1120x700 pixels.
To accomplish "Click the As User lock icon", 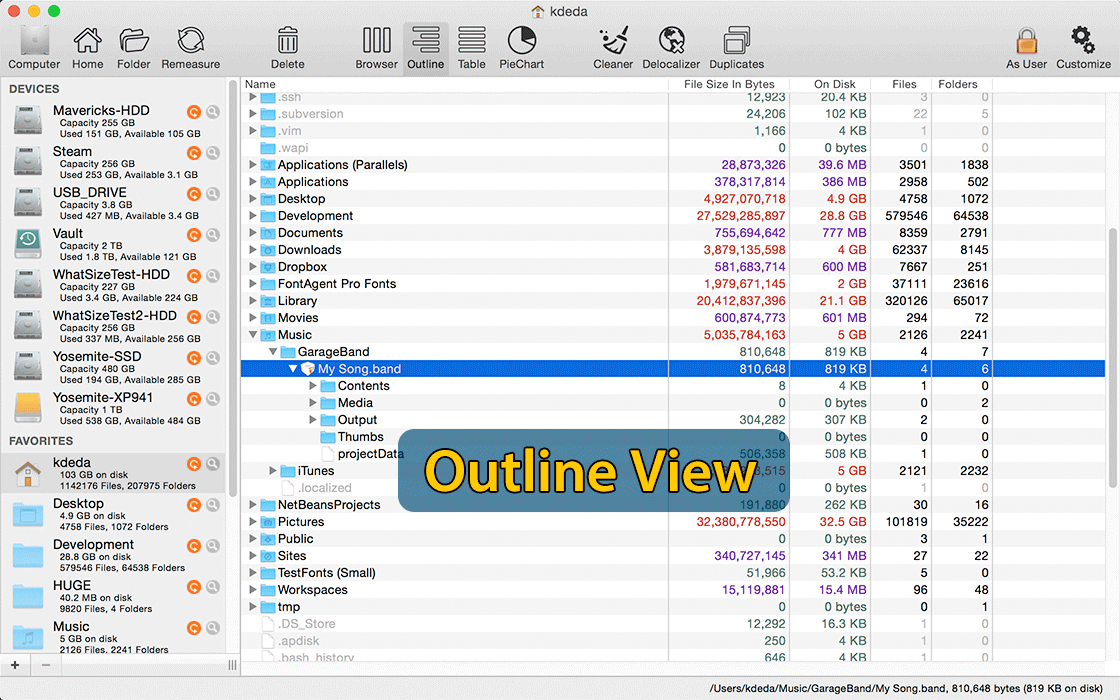I will tap(1027, 45).
